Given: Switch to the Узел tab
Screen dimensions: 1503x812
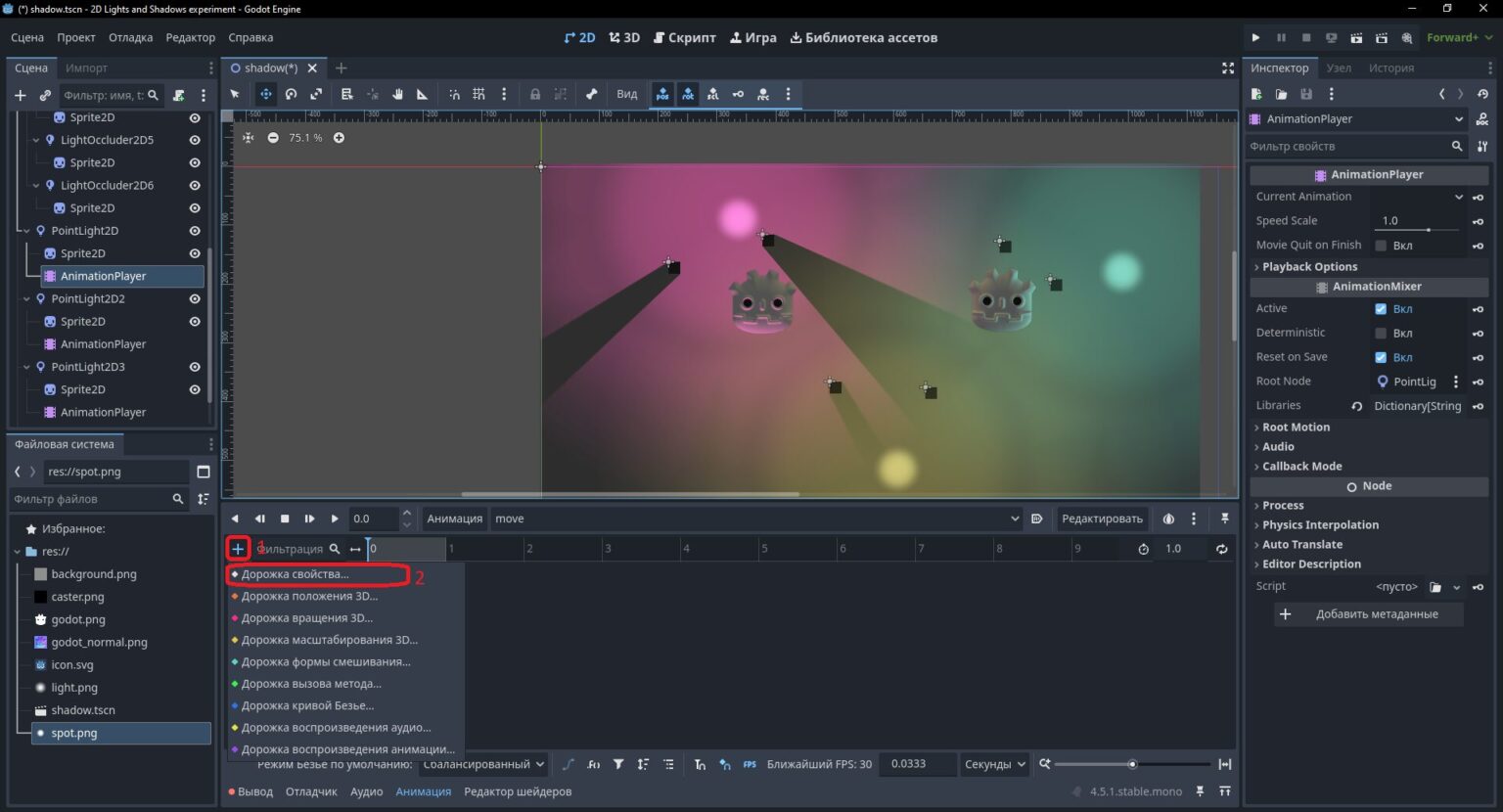Looking at the screenshot, I should [1339, 68].
